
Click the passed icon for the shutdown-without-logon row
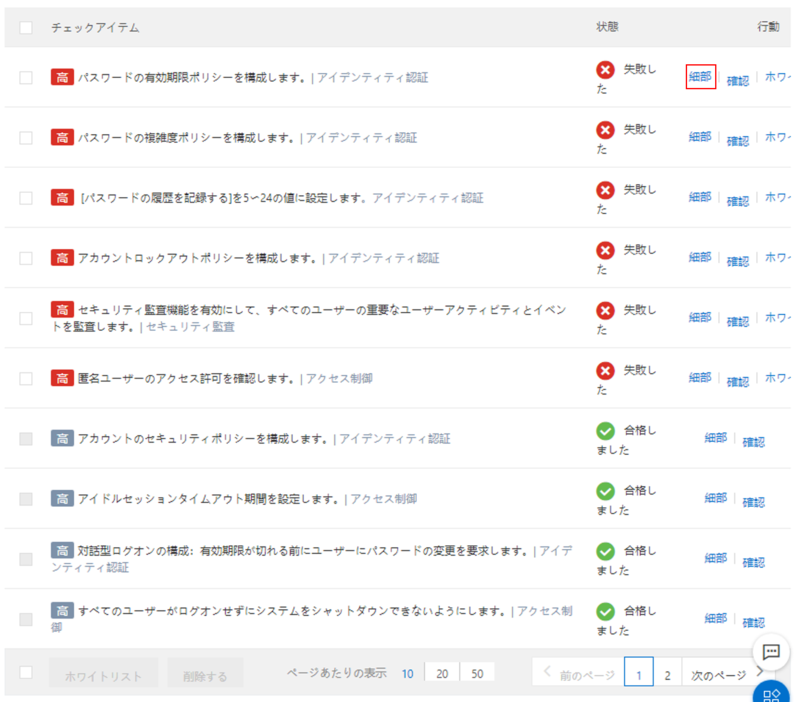click(605, 611)
